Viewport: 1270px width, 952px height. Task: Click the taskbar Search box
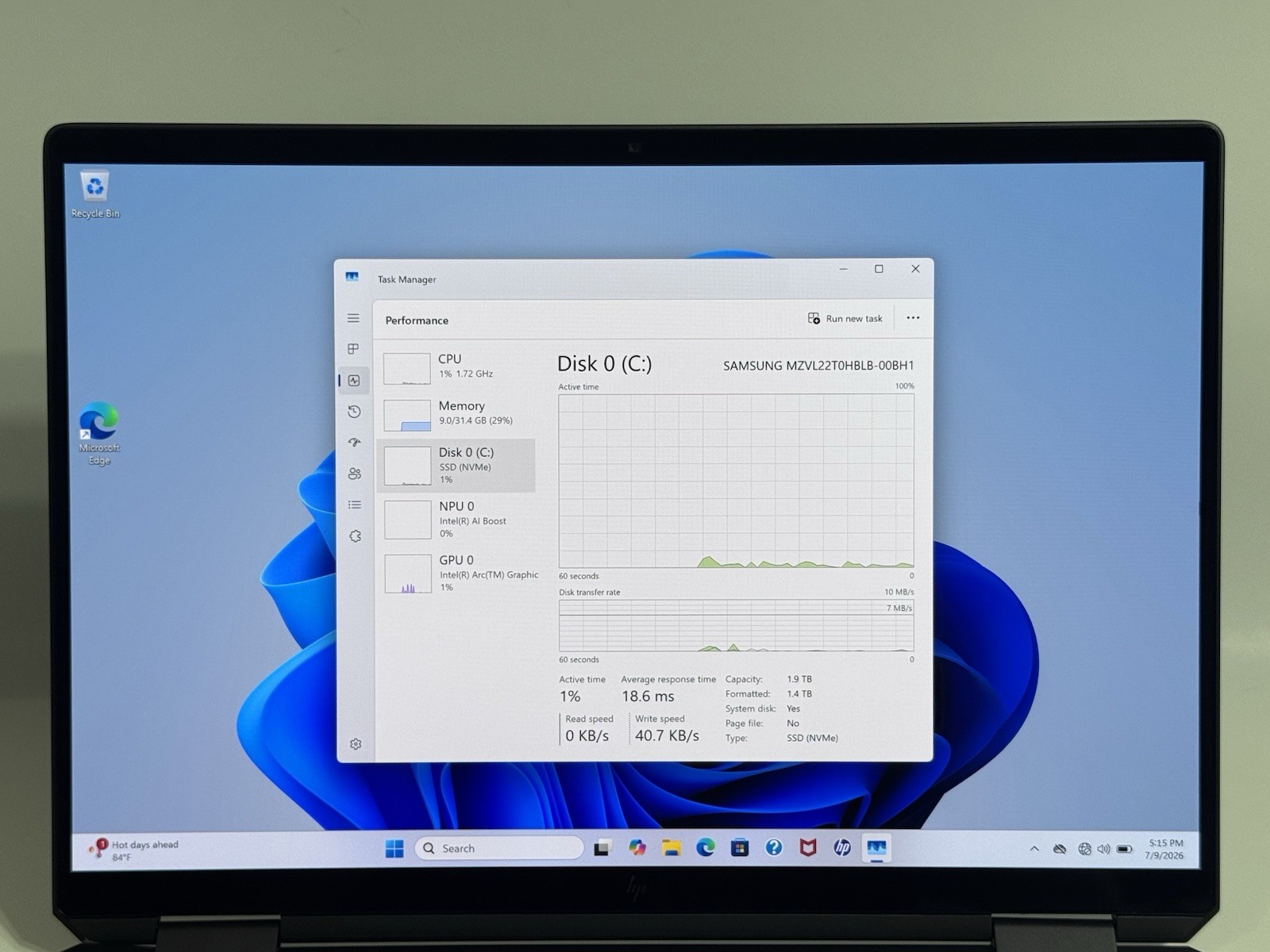click(x=499, y=848)
